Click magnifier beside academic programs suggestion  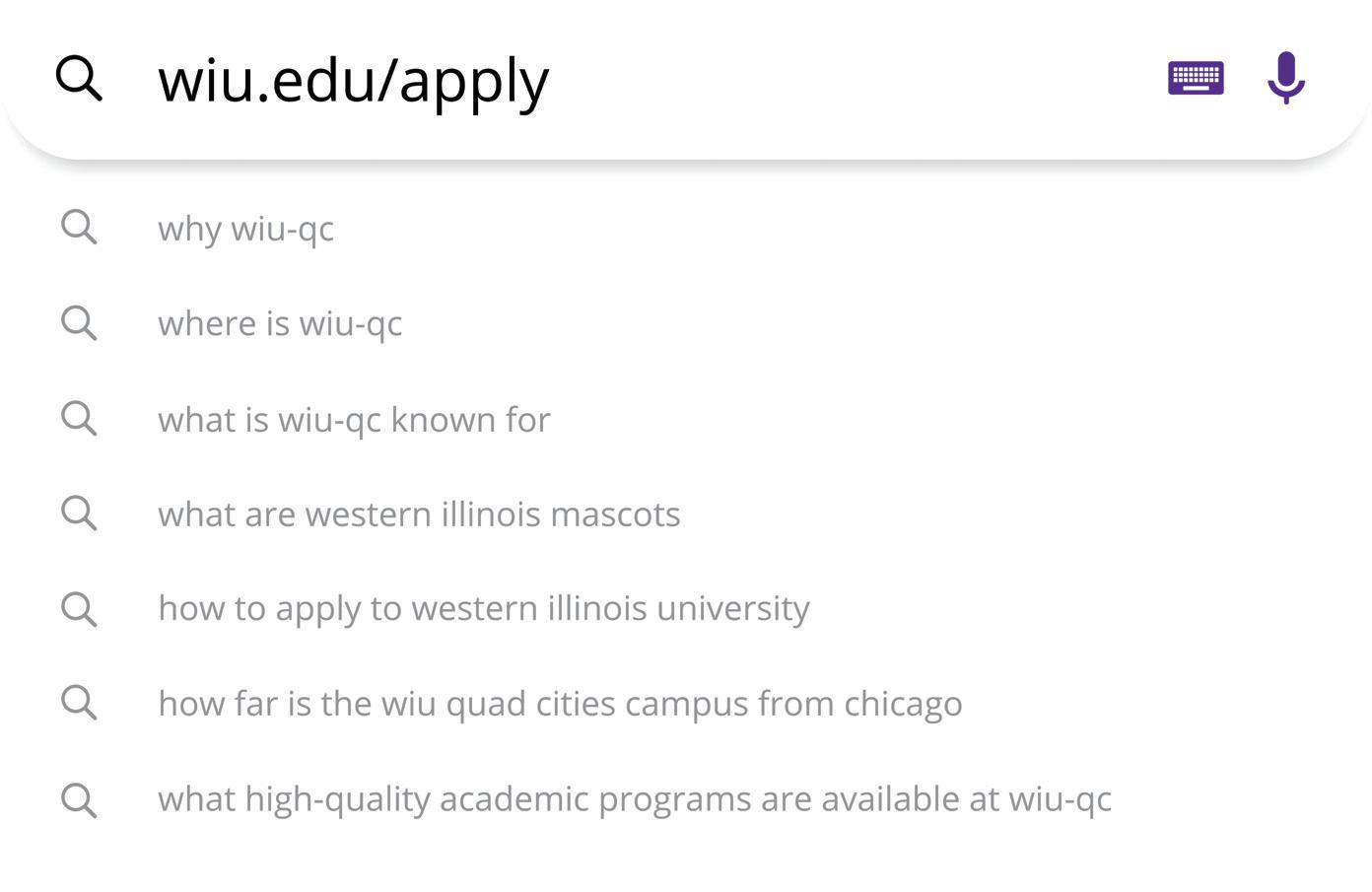(x=79, y=799)
